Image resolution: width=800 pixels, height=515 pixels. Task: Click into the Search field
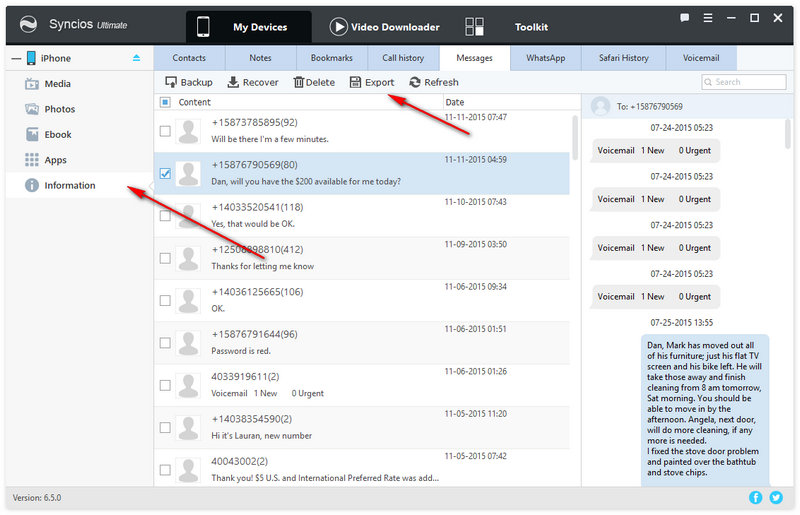(749, 82)
